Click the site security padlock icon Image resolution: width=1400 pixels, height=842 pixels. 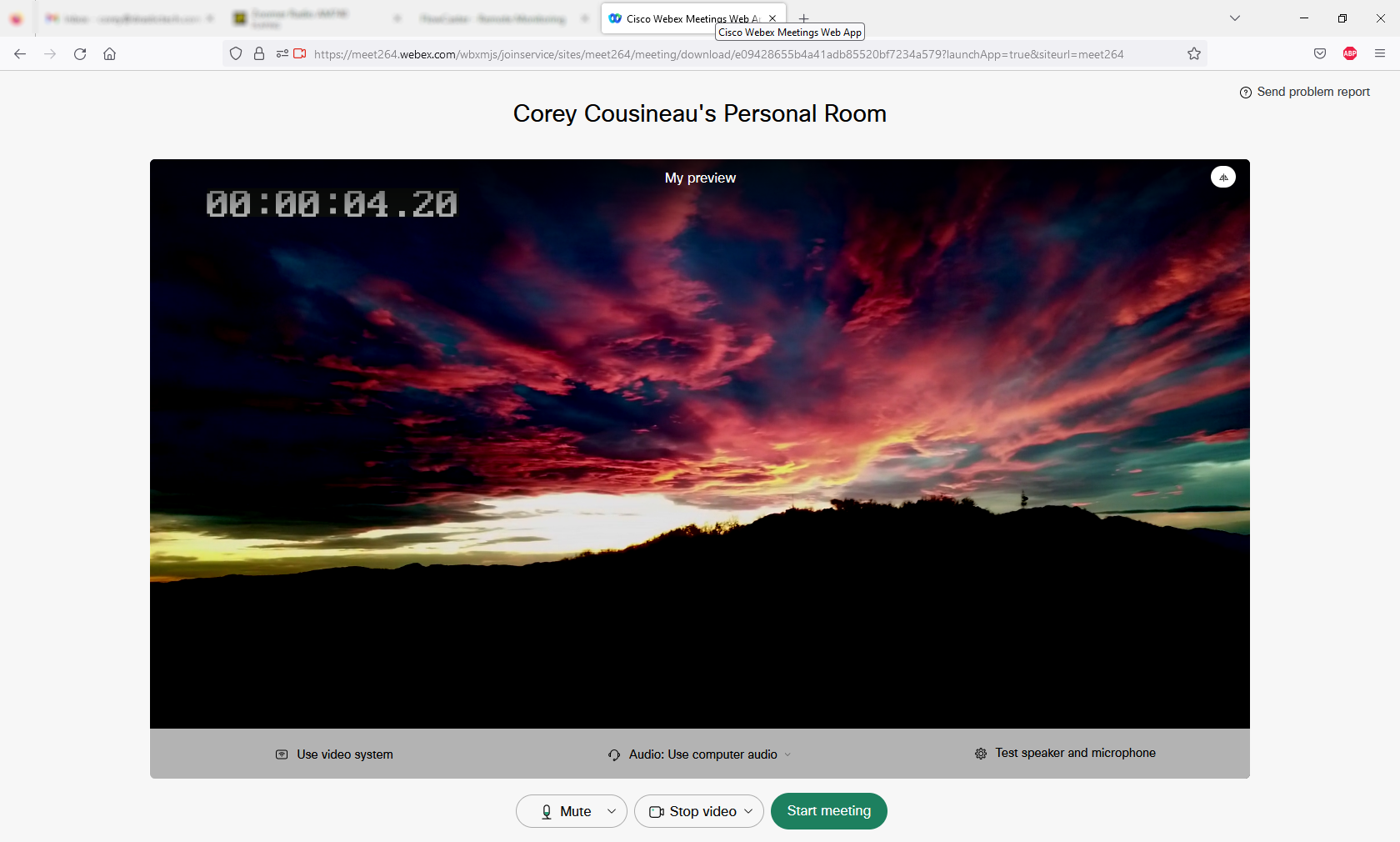click(259, 53)
